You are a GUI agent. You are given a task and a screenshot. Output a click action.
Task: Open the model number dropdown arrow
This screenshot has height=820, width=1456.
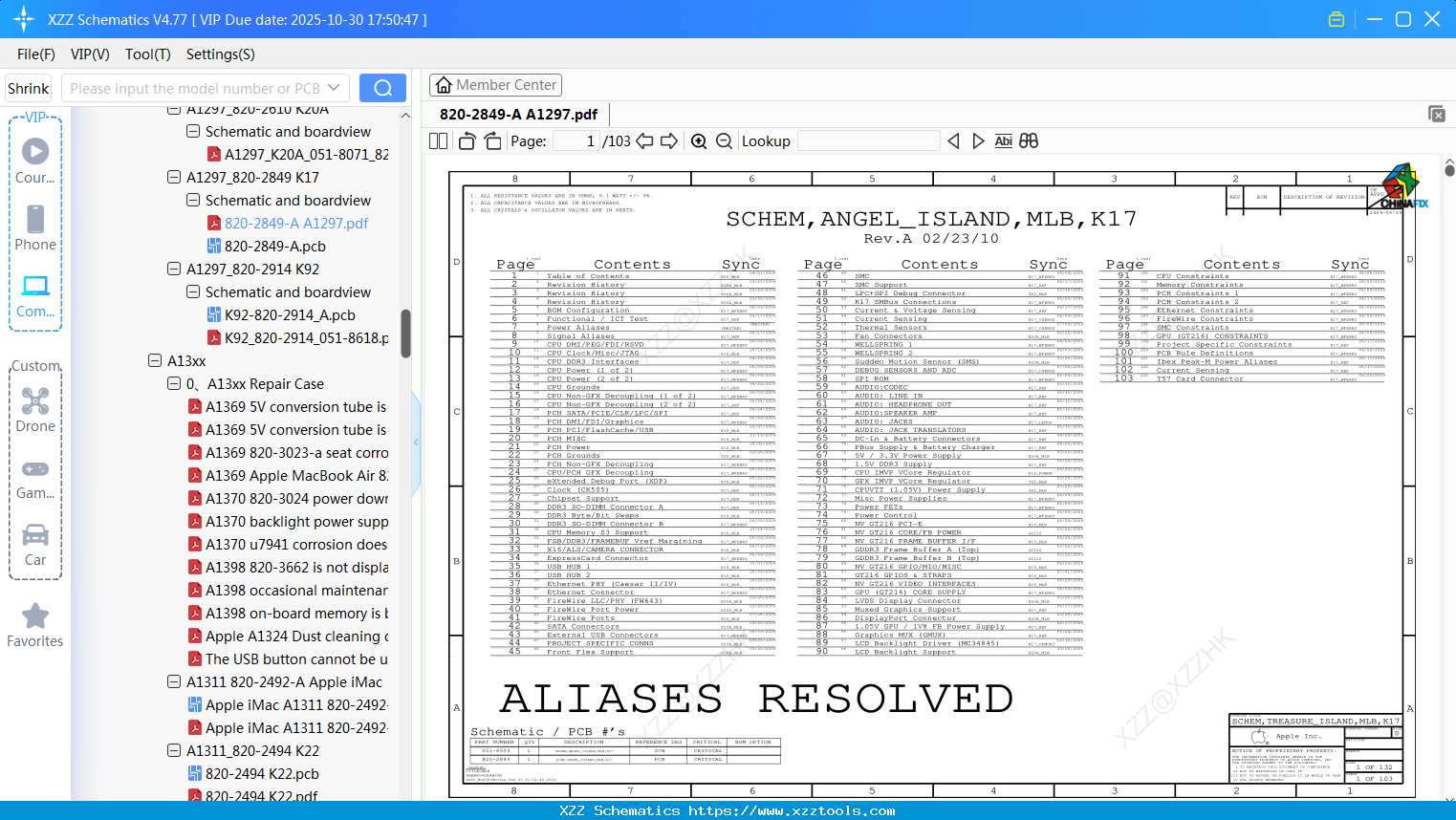point(334,88)
